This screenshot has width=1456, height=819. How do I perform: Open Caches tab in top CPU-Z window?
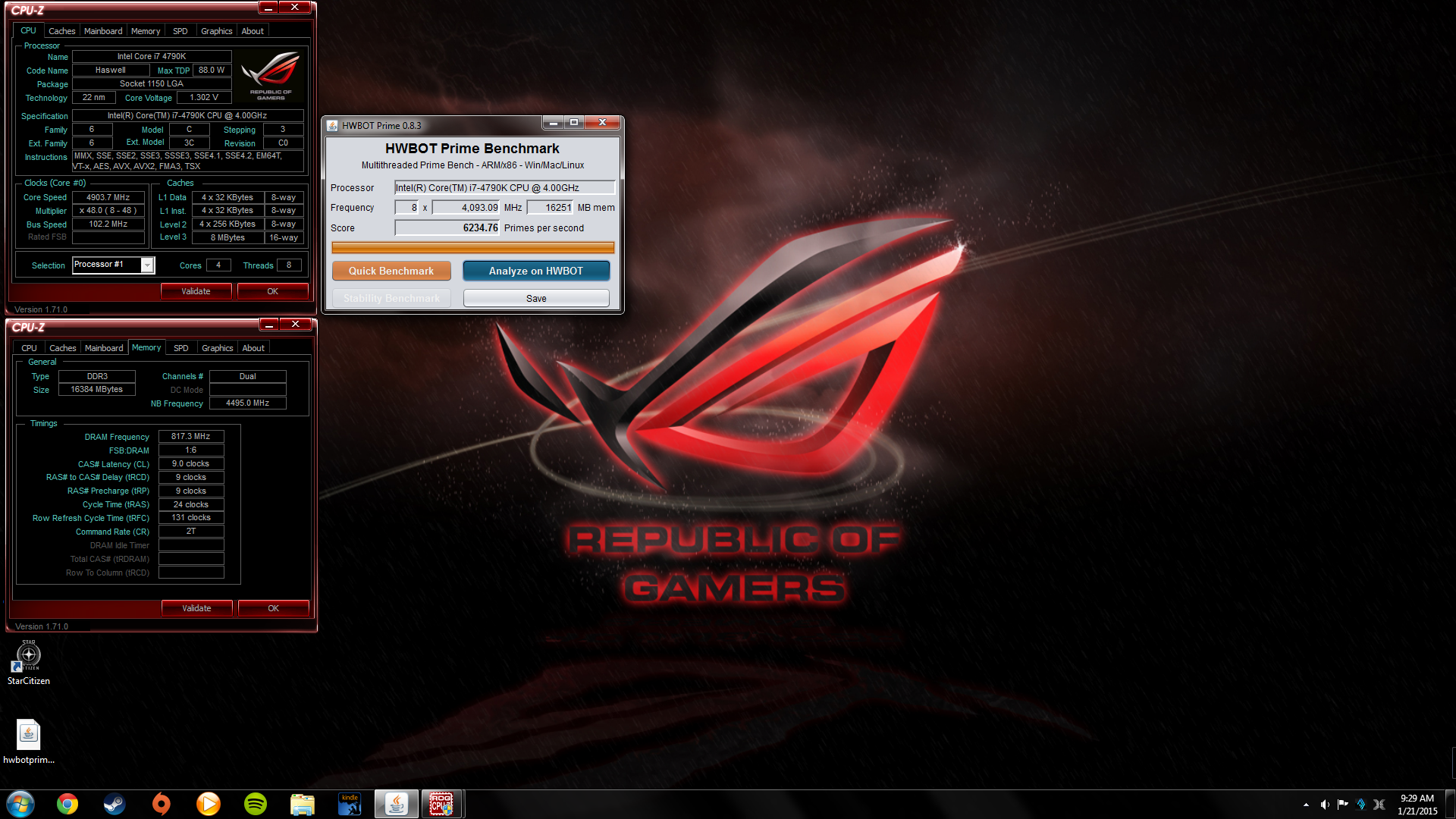pos(62,31)
